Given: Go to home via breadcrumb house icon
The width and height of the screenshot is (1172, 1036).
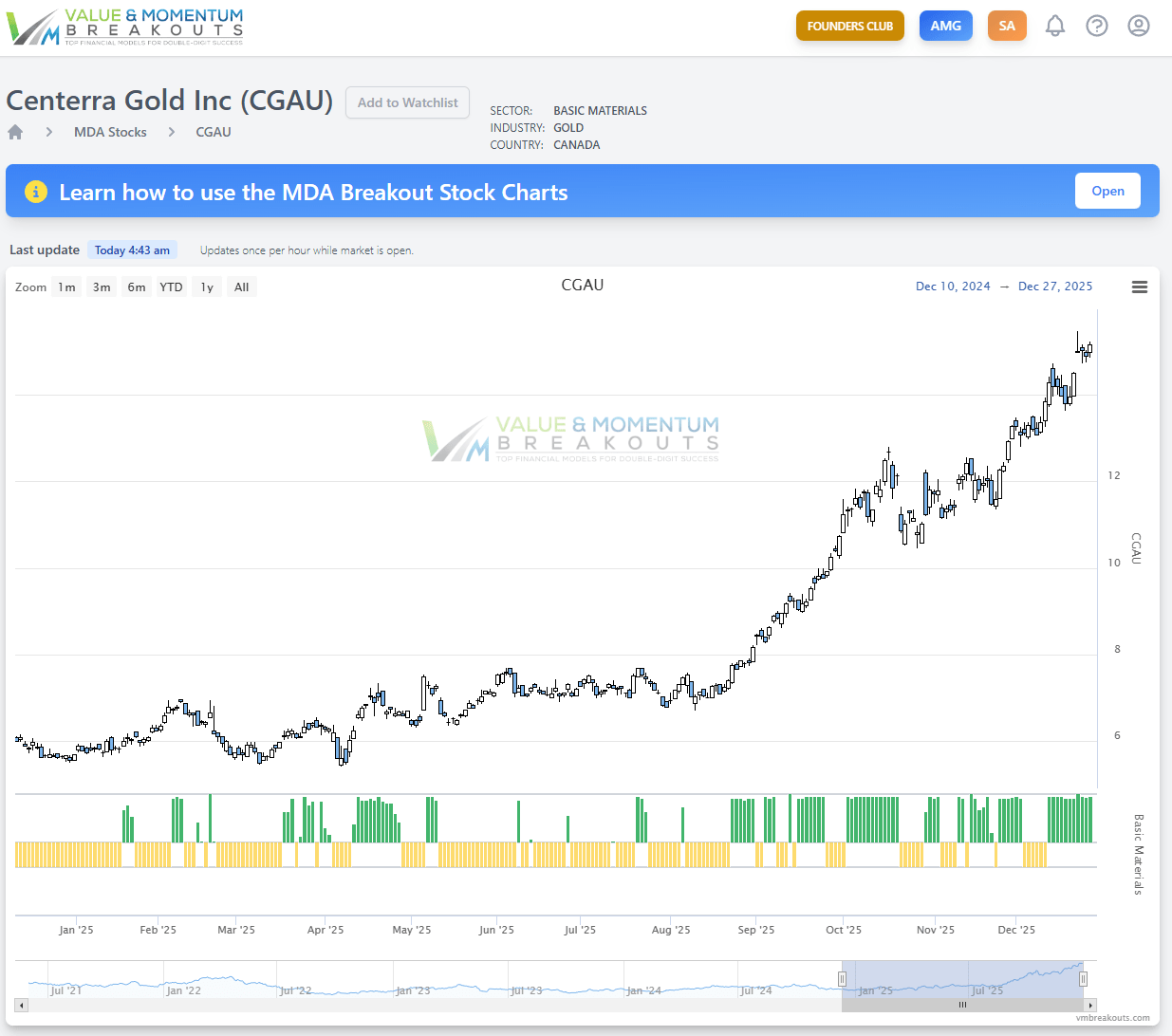Looking at the screenshot, I should coord(15,132).
